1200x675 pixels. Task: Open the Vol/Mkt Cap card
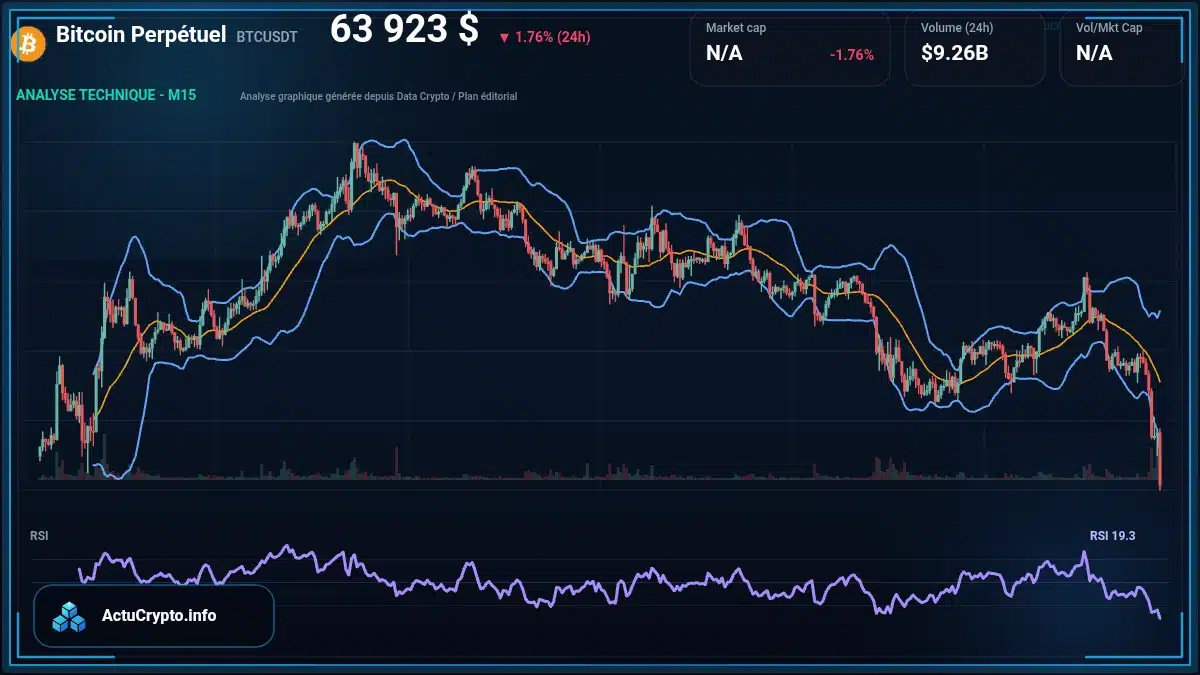[1123, 49]
